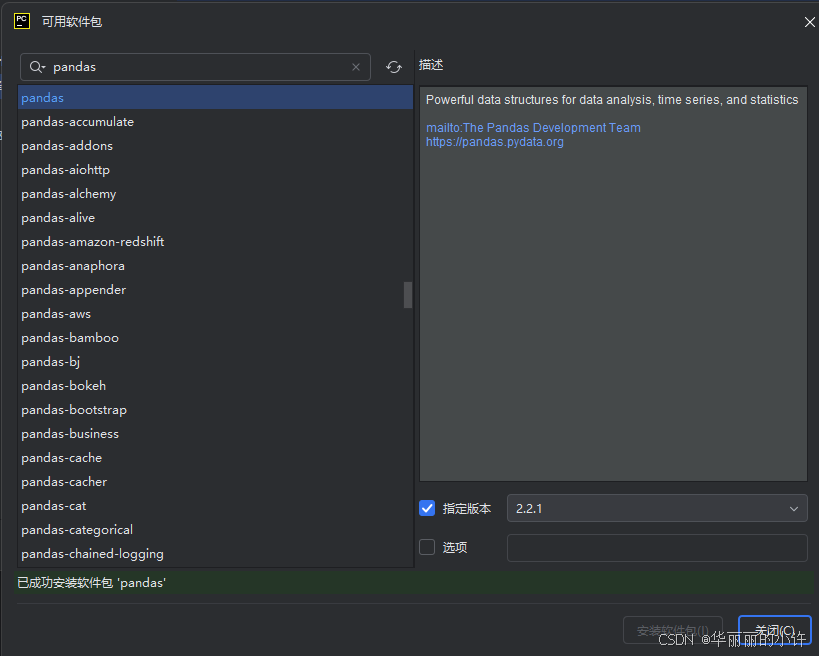The image size is (819, 656).
Task: Click the search magnifier icon
Action: point(37,67)
